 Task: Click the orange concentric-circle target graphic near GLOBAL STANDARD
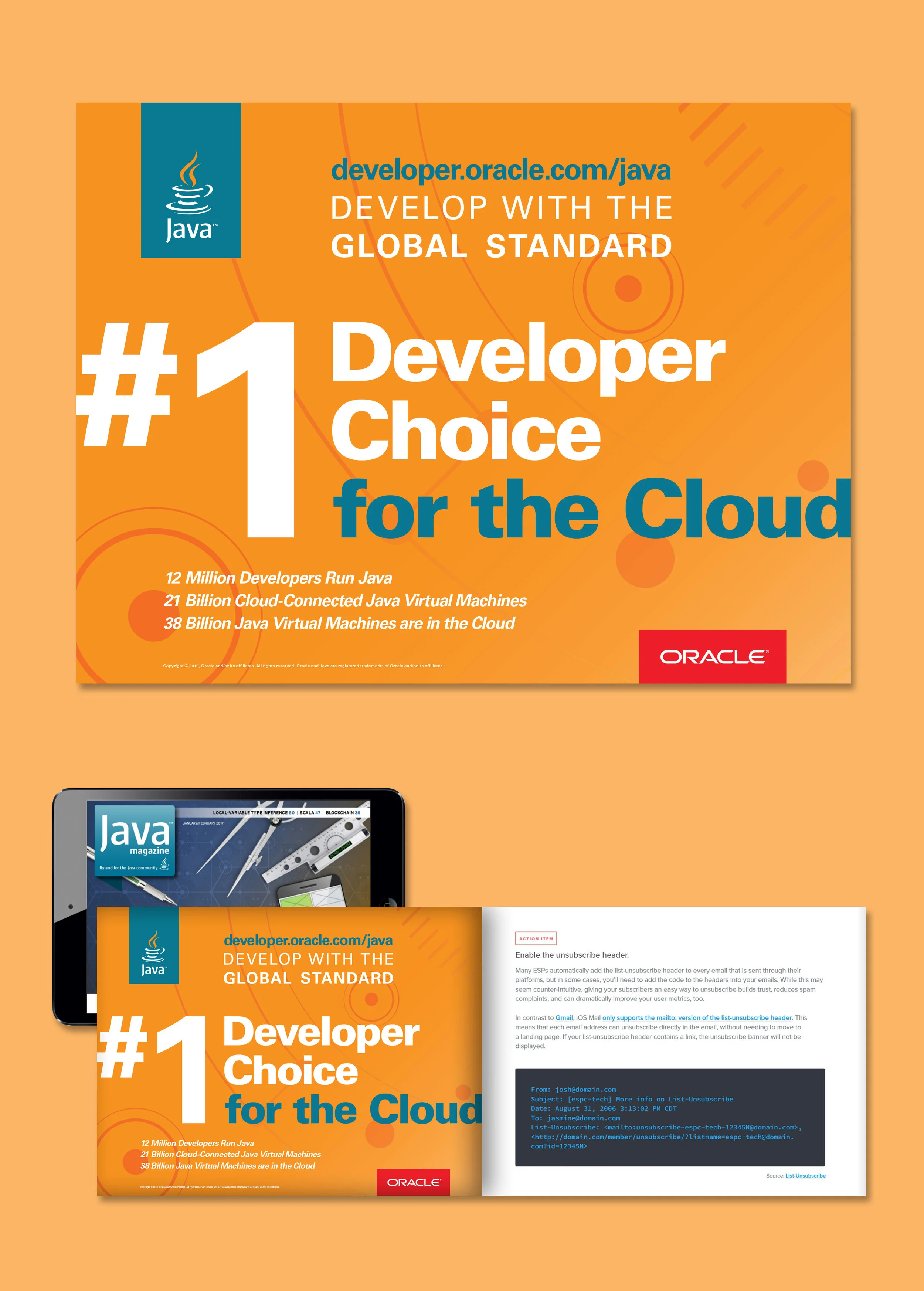pyautogui.click(x=628, y=288)
